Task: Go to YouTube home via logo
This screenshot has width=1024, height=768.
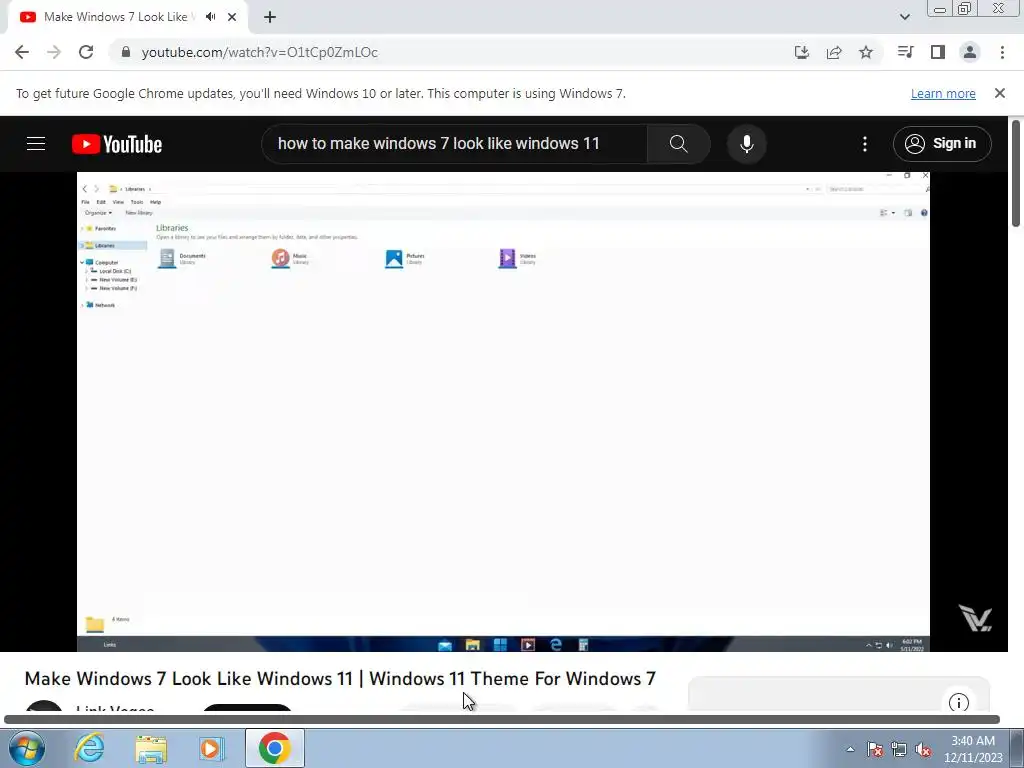Action: click(x=117, y=144)
